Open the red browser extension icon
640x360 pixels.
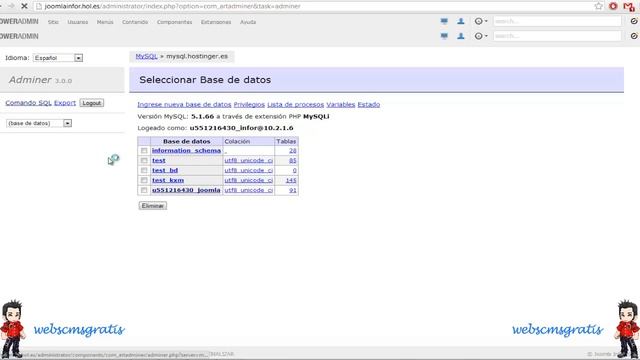(x=613, y=6)
